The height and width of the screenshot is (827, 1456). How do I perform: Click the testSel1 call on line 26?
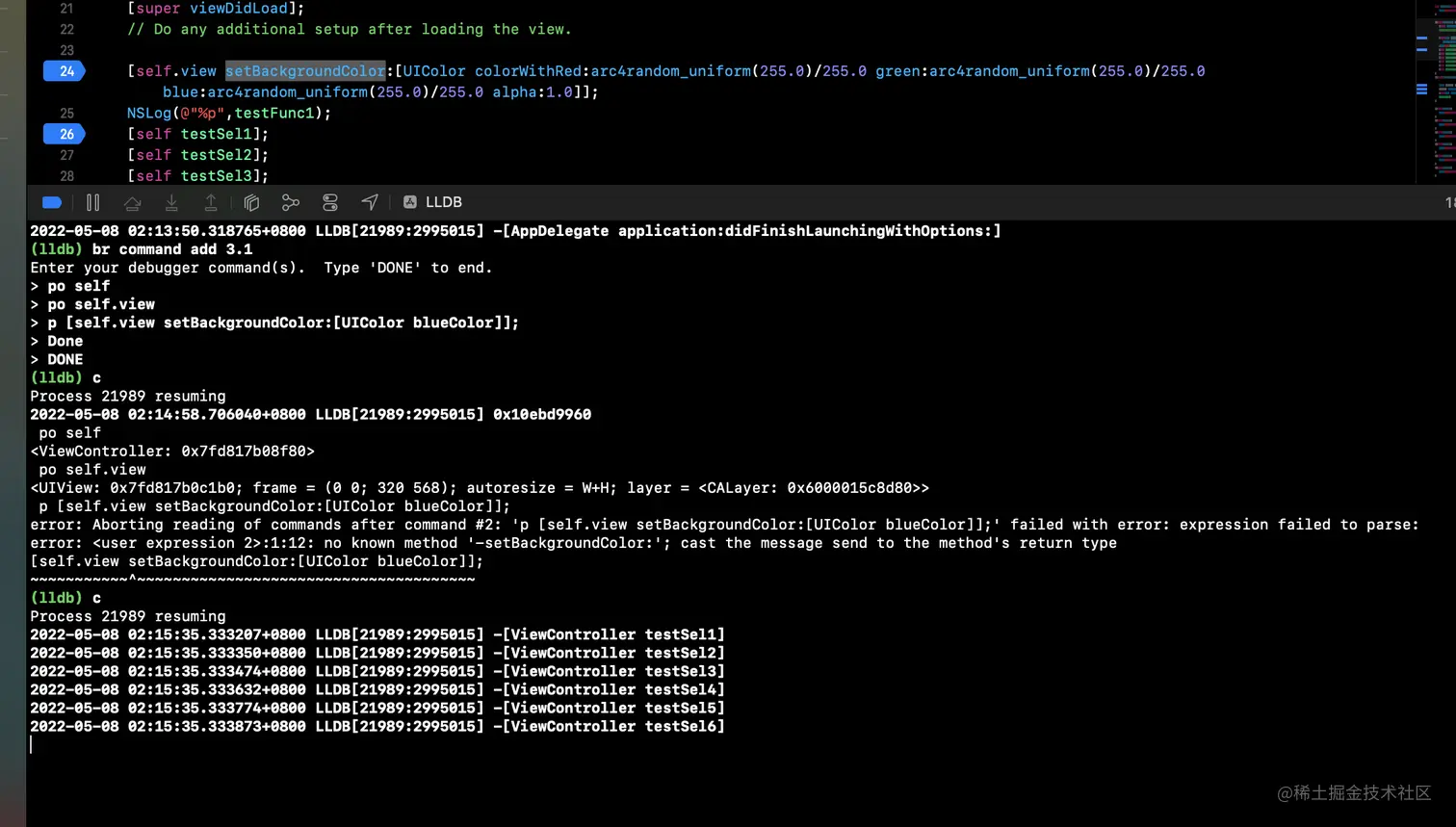tap(197, 134)
